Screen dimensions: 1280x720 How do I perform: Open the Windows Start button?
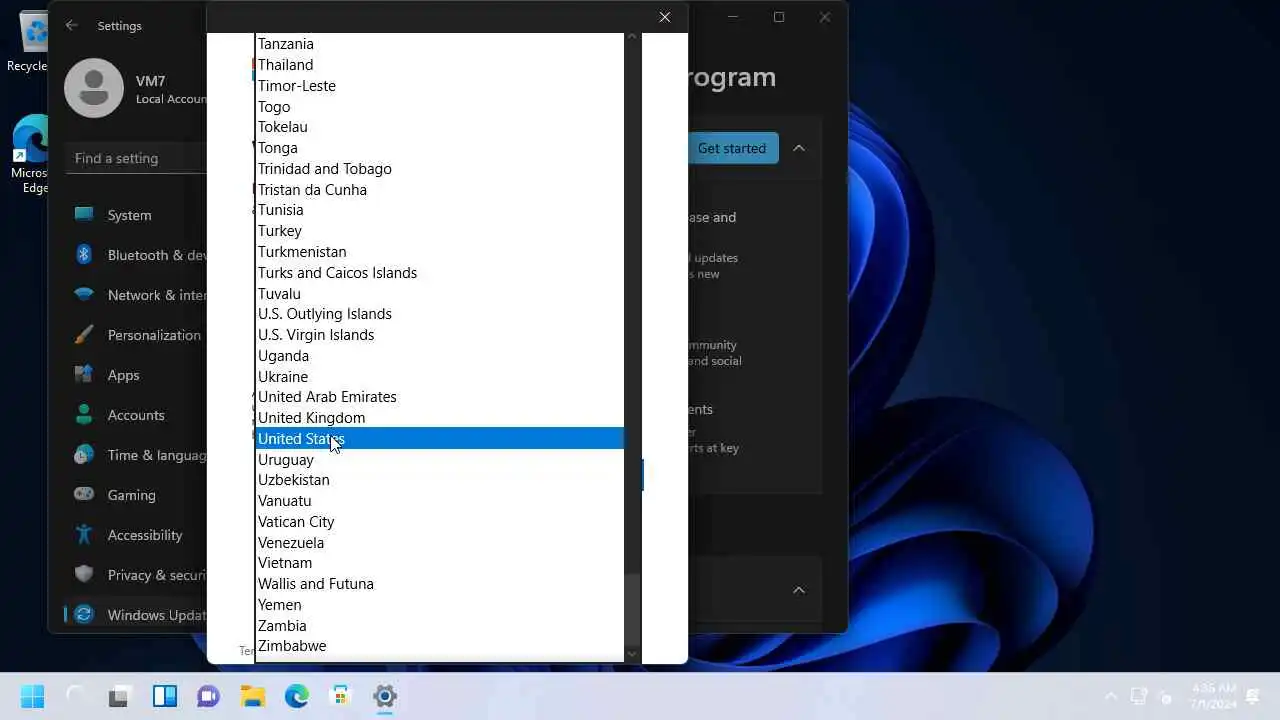pos(32,696)
